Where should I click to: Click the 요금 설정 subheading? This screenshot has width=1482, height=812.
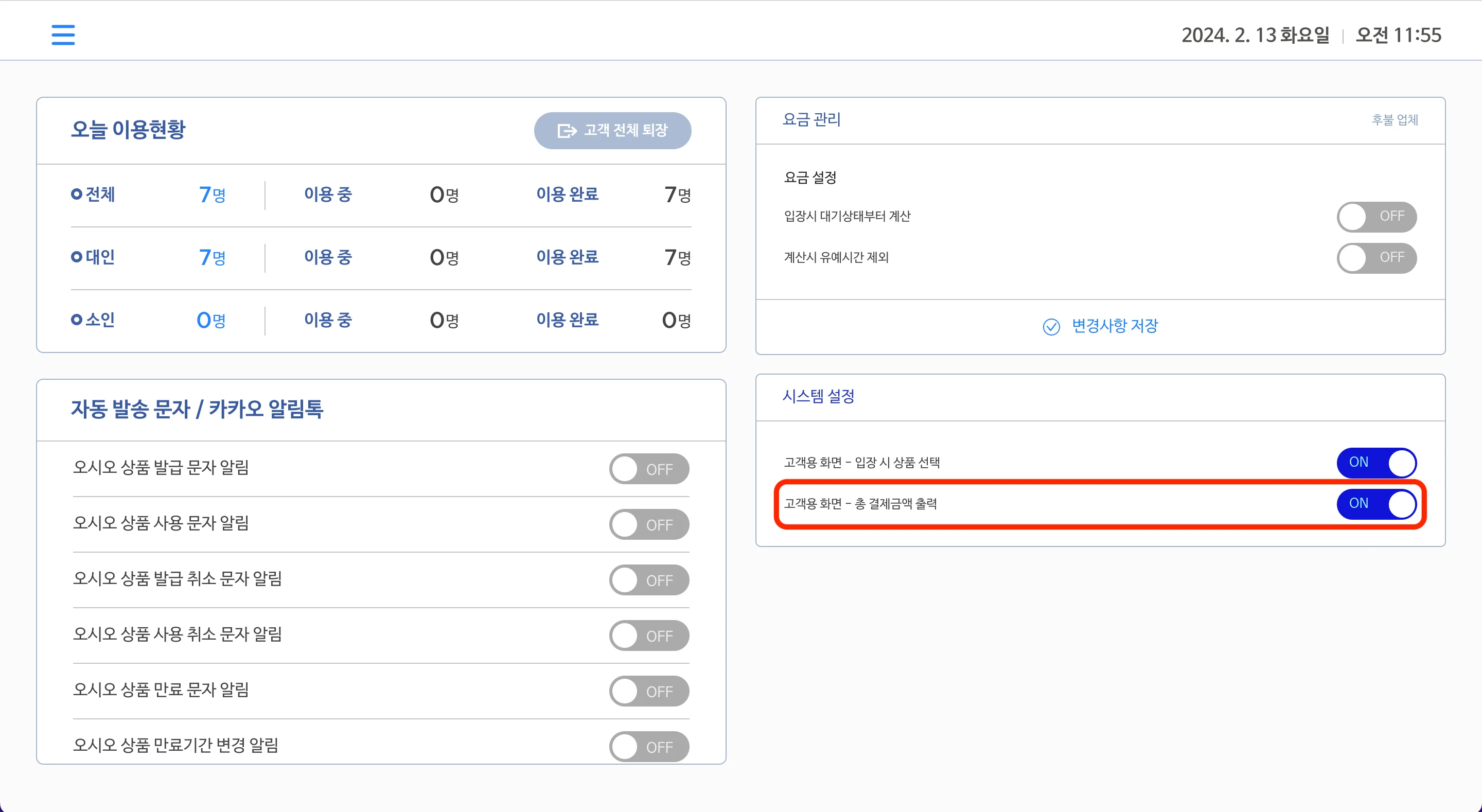(x=810, y=177)
